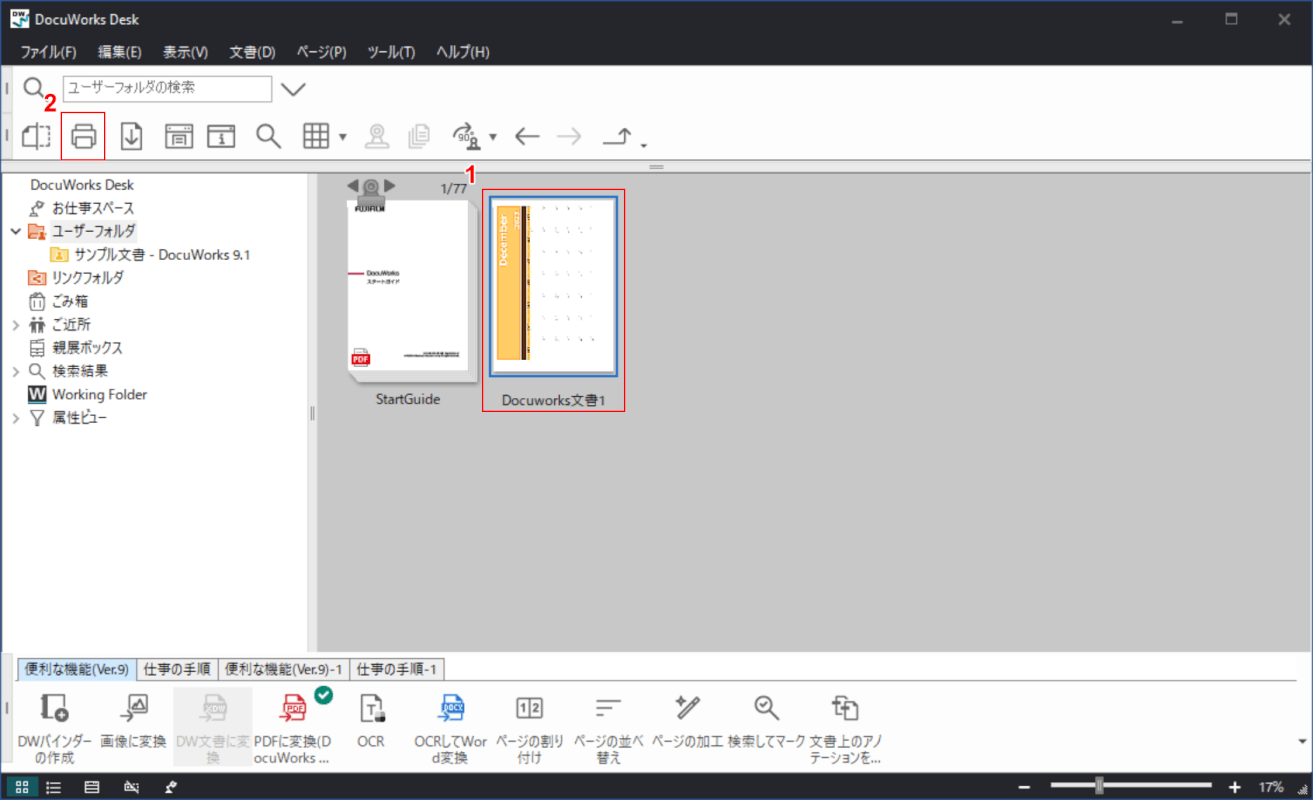The height and width of the screenshot is (800, 1313).
Task: Go to next page of StartGuide thumbnail
Action: coord(390,186)
